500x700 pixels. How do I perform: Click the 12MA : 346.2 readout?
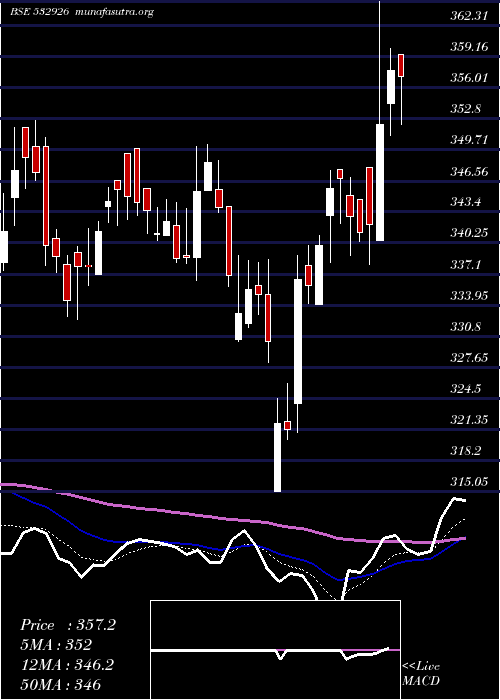pos(67,665)
